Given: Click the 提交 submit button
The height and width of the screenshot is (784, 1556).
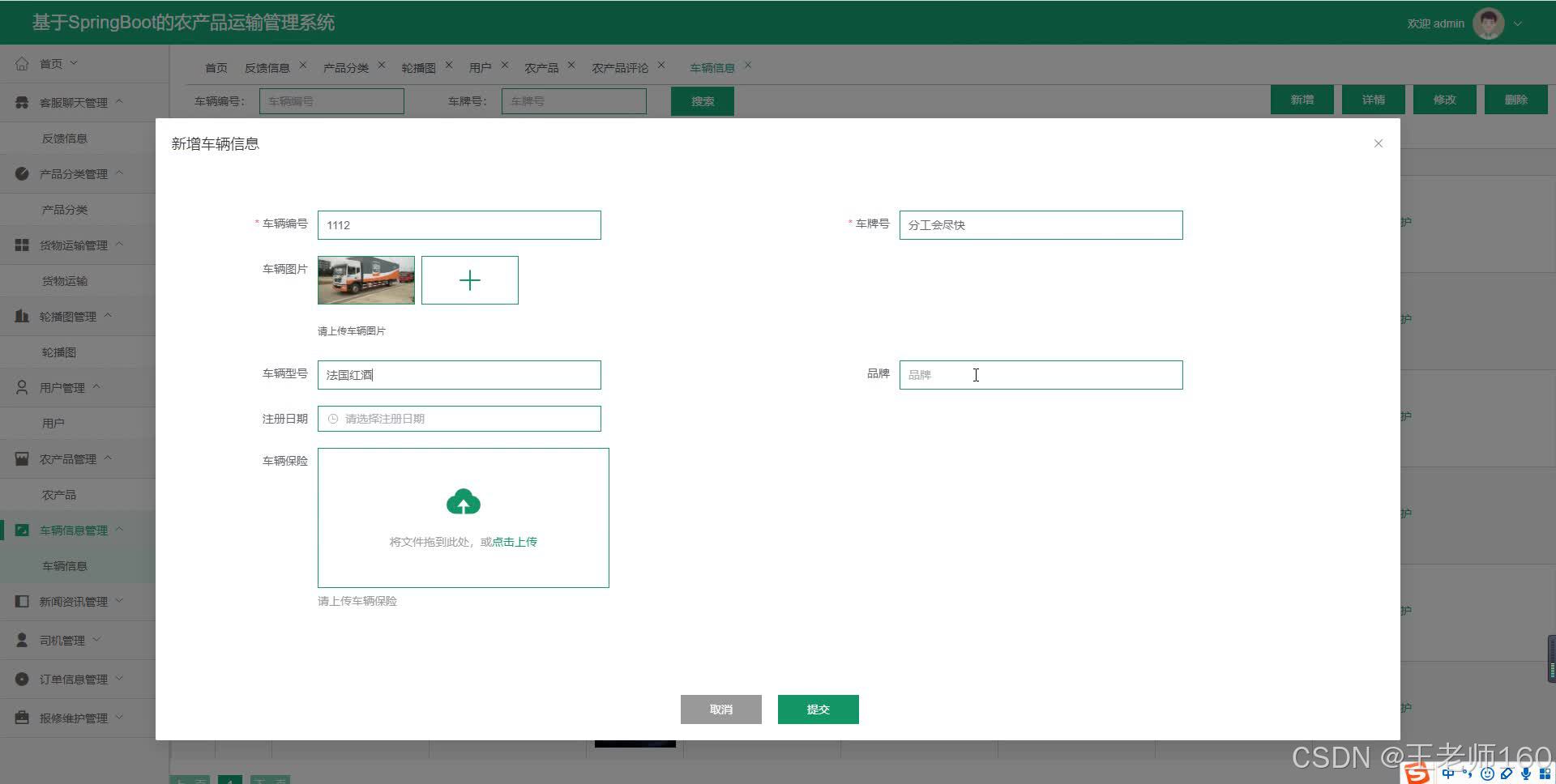Looking at the screenshot, I should (819, 709).
